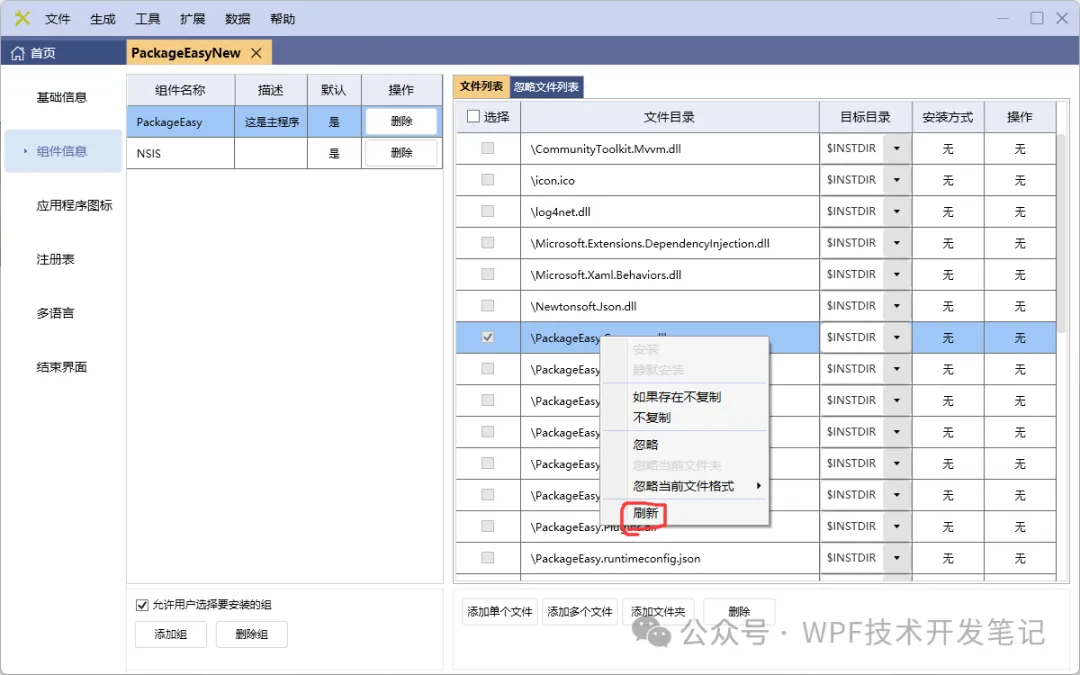
Task: Tick the 选择 select-all header checkbox
Action: pos(473,116)
